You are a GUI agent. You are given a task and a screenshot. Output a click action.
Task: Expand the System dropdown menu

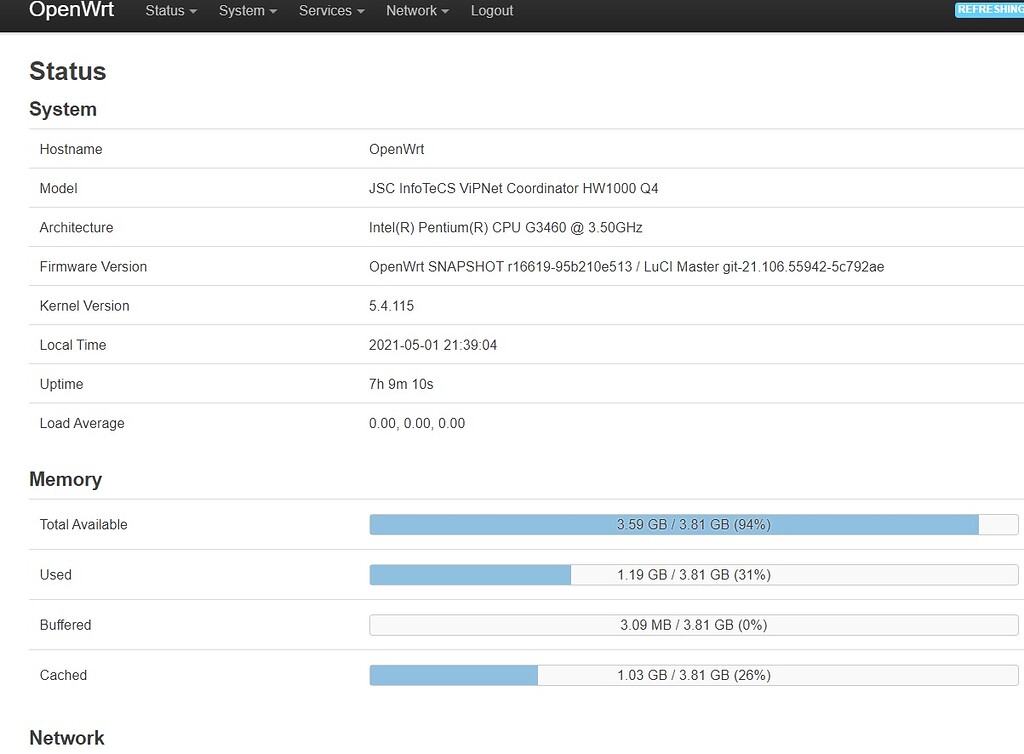coord(245,11)
